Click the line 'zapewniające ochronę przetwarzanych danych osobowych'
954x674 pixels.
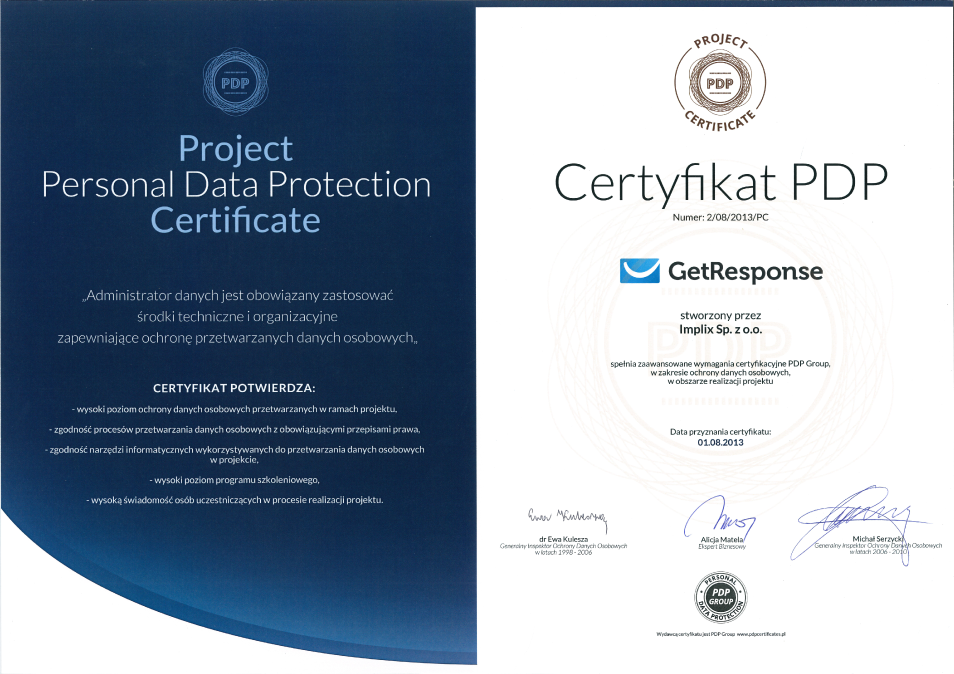[237, 338]
